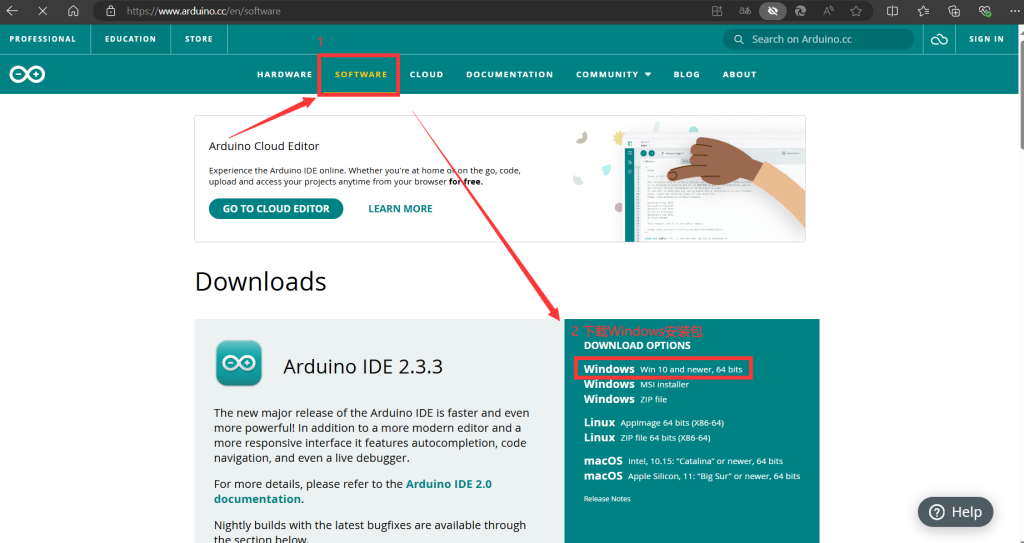This screenshot has width=1024, height=543.
Task: Click the Arduino IDE 2.3.3 app icon
Action: pos(239,363)
